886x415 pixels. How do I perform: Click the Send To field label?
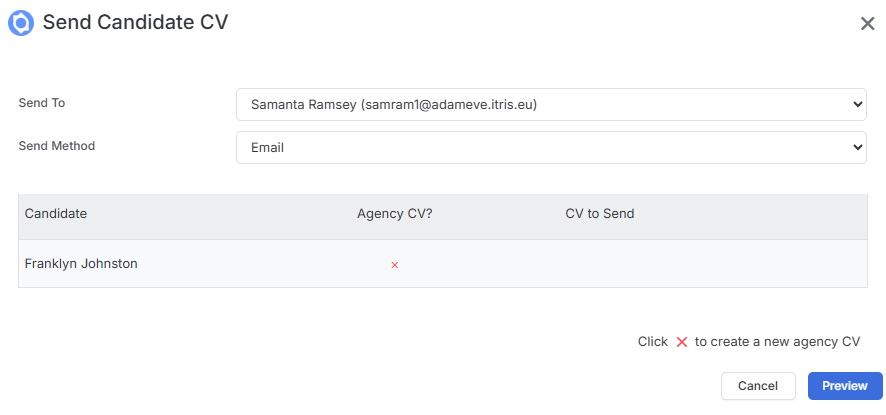[42, 103]
